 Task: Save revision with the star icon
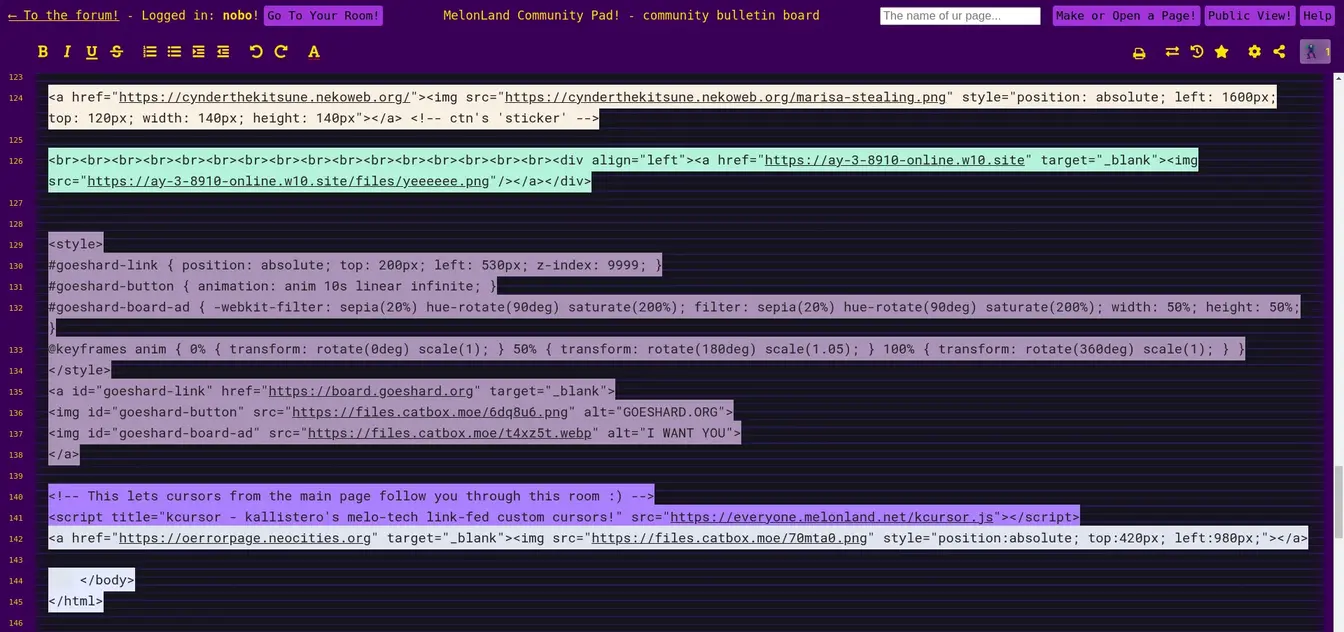coord(1221,52)
